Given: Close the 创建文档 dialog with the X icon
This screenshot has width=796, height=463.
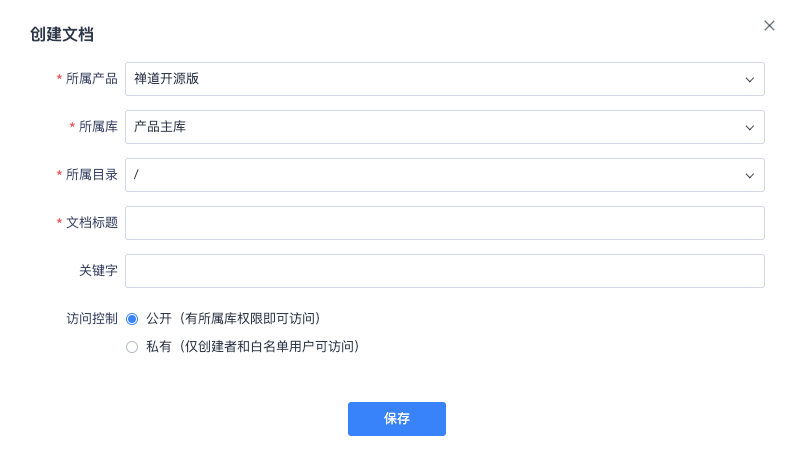Looking at the screenshot, I should click(769, 26).
